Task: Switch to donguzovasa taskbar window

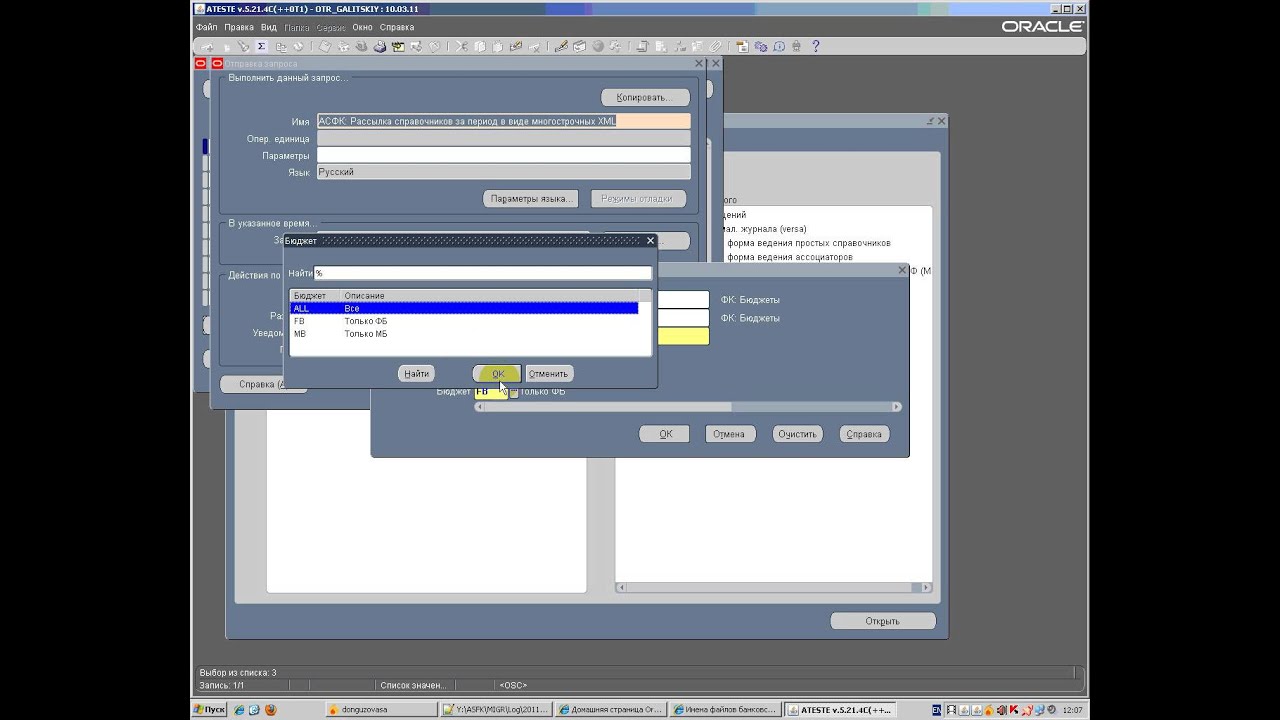Action: [x=380, y=709]
